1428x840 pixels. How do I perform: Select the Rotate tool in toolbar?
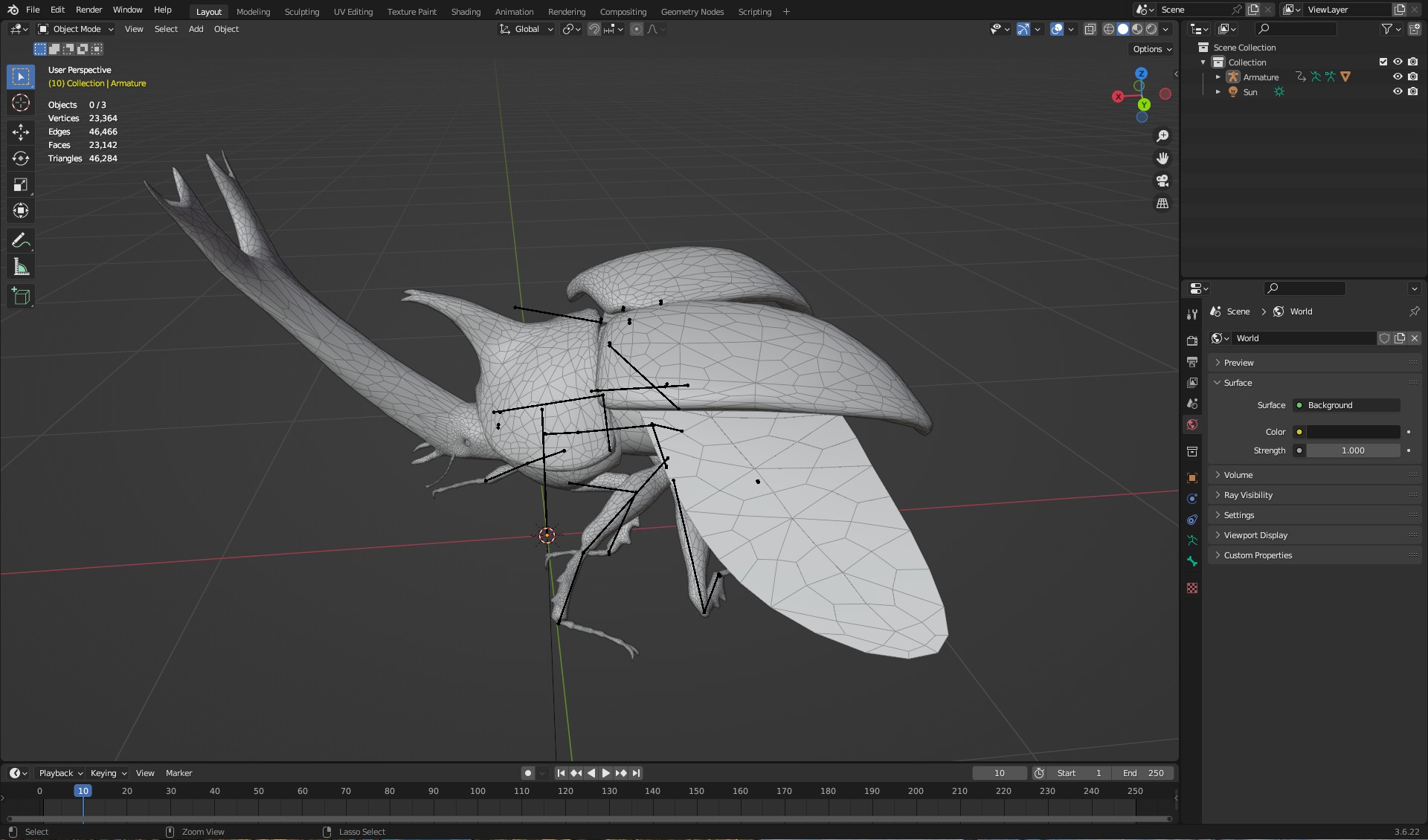(x=21, y=158)
